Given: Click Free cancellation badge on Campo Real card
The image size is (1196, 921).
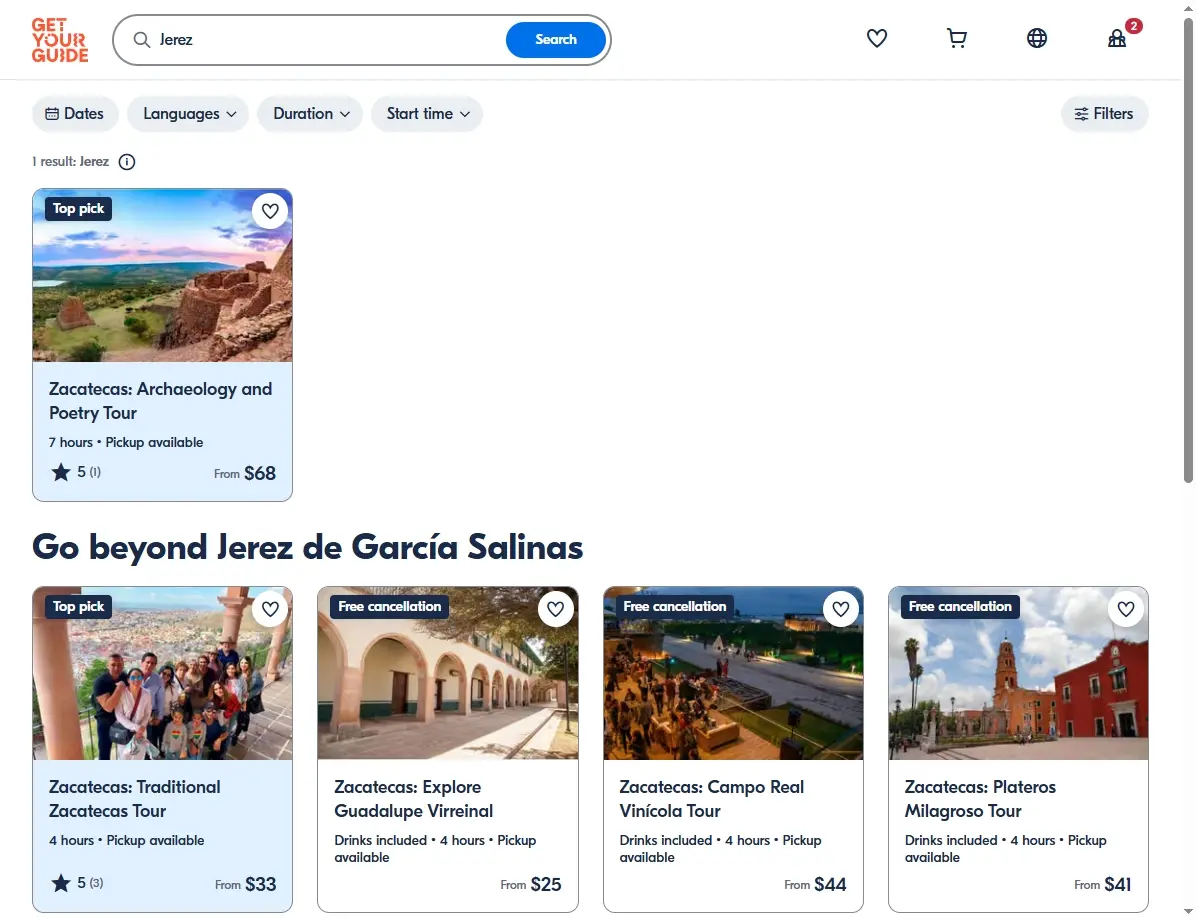Looking at the screenshot, I should [675, 607].
